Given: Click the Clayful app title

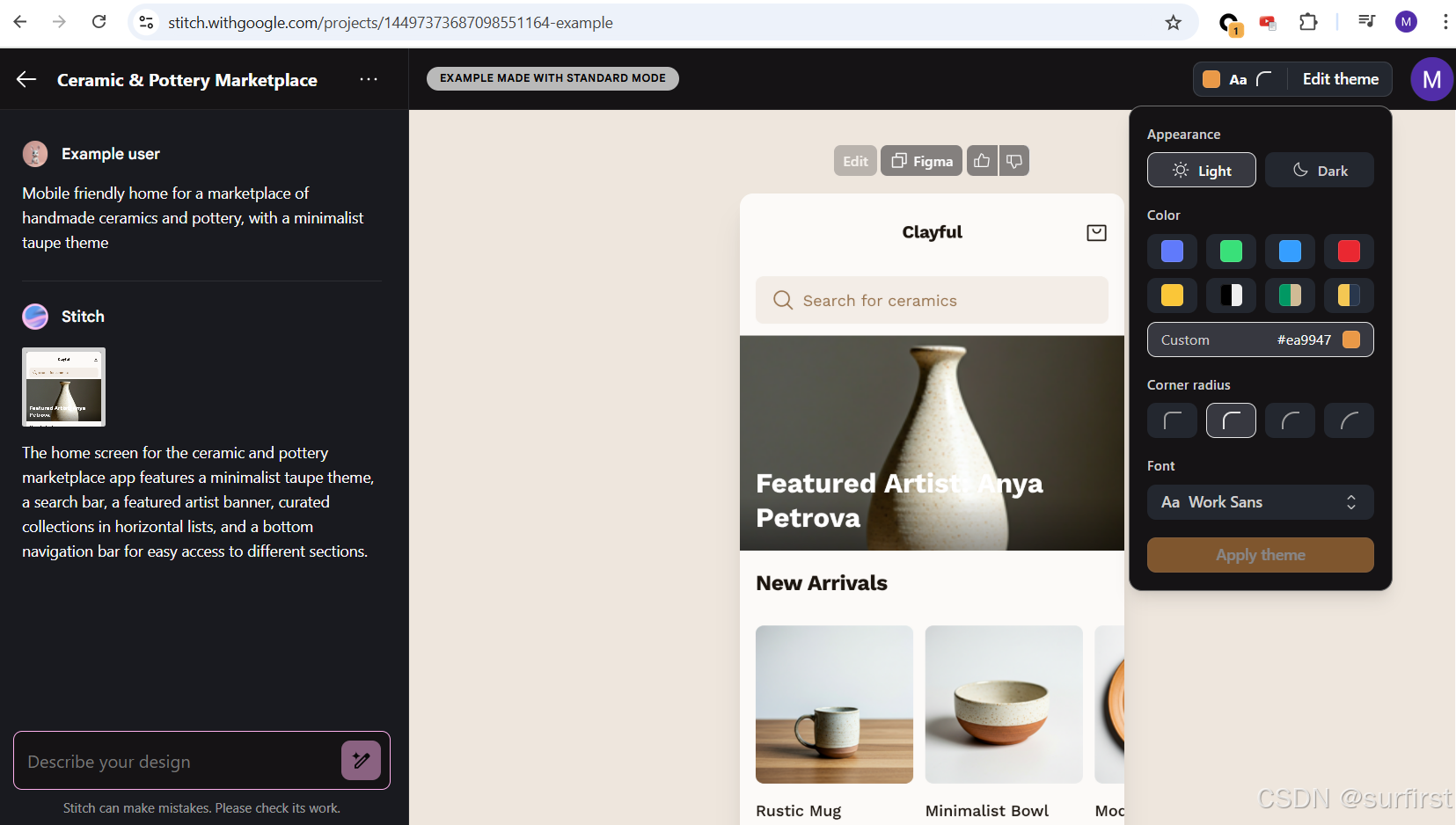Looking at the screenshot, I should click(x=932, y=232).
